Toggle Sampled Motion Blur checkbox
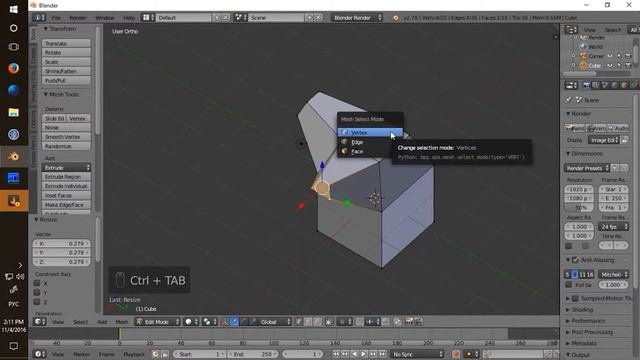This screenshot has height=360, width=640. [575, 298]
